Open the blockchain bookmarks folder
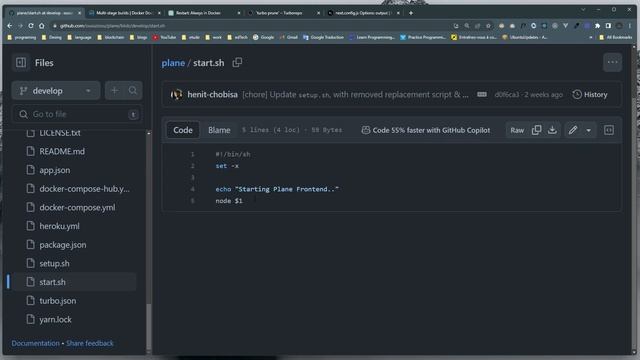The height and width of the screenshot is (360, 640). click(110, 37)
